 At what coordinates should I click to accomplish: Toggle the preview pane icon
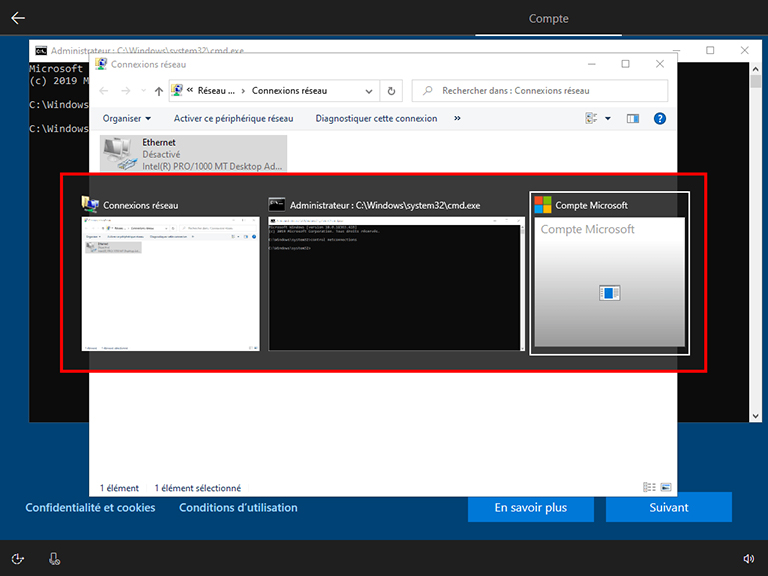(632, 118)
